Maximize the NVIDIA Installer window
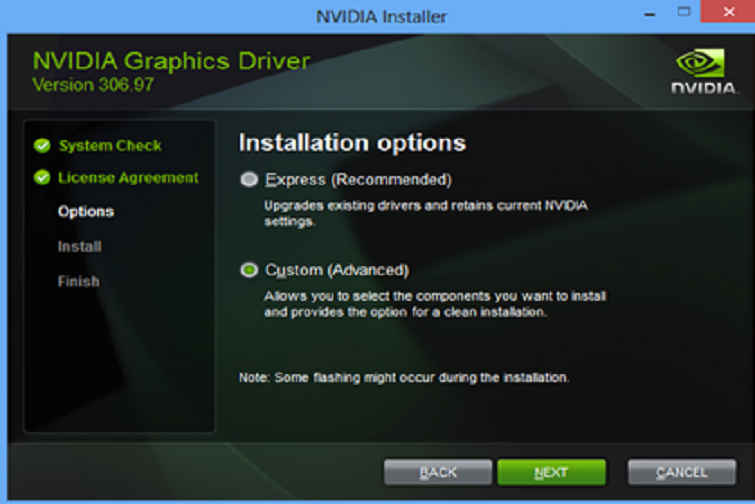This screenshot has width=755, height=504. (x=684, y=12)
